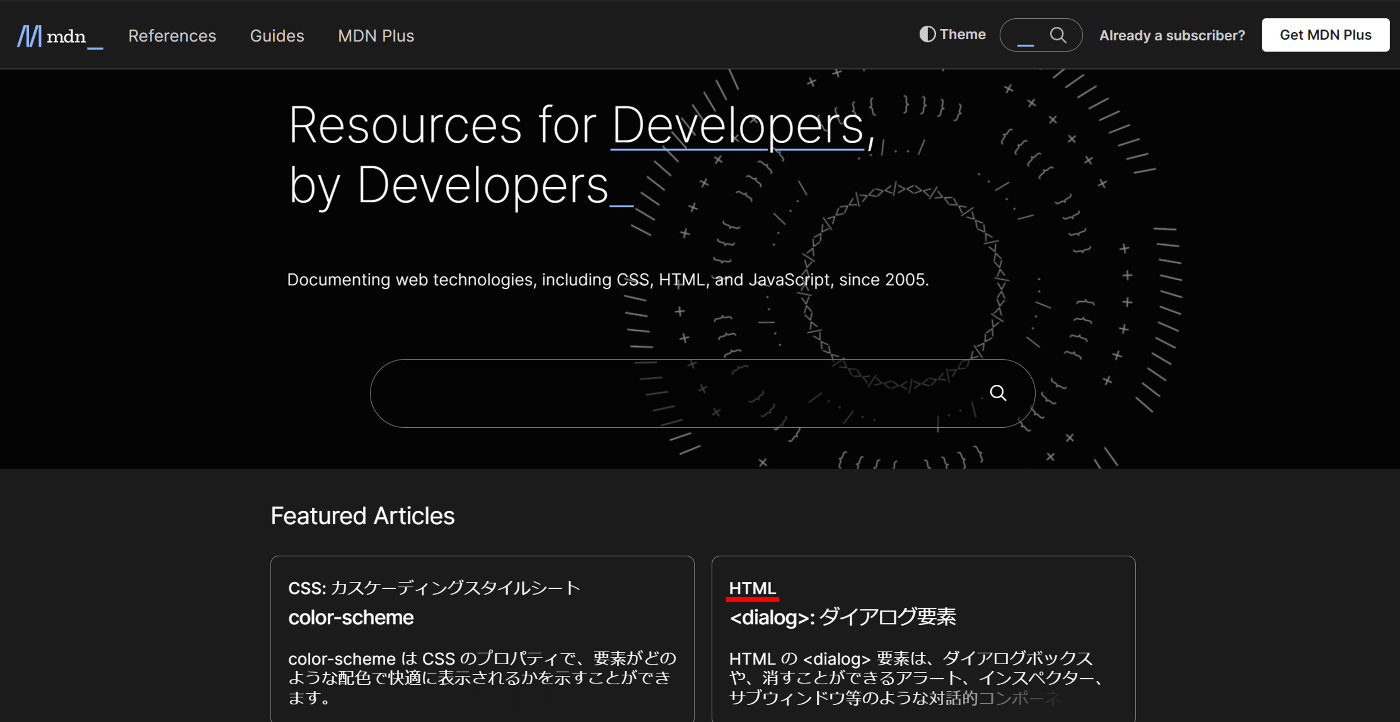Click the Featured Articles heading

363,516
